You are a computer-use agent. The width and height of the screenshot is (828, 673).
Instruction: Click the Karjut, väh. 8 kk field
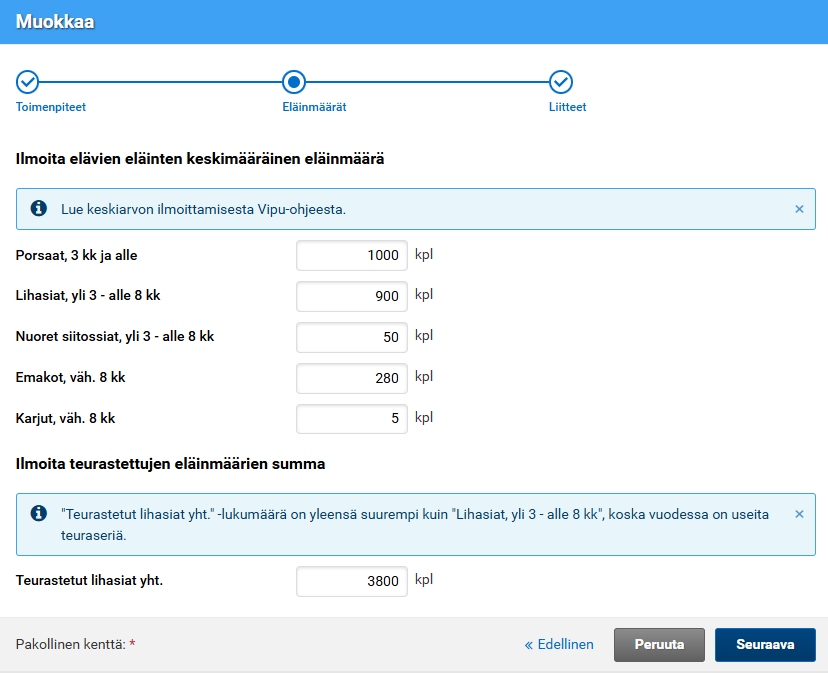coord(352,419)
